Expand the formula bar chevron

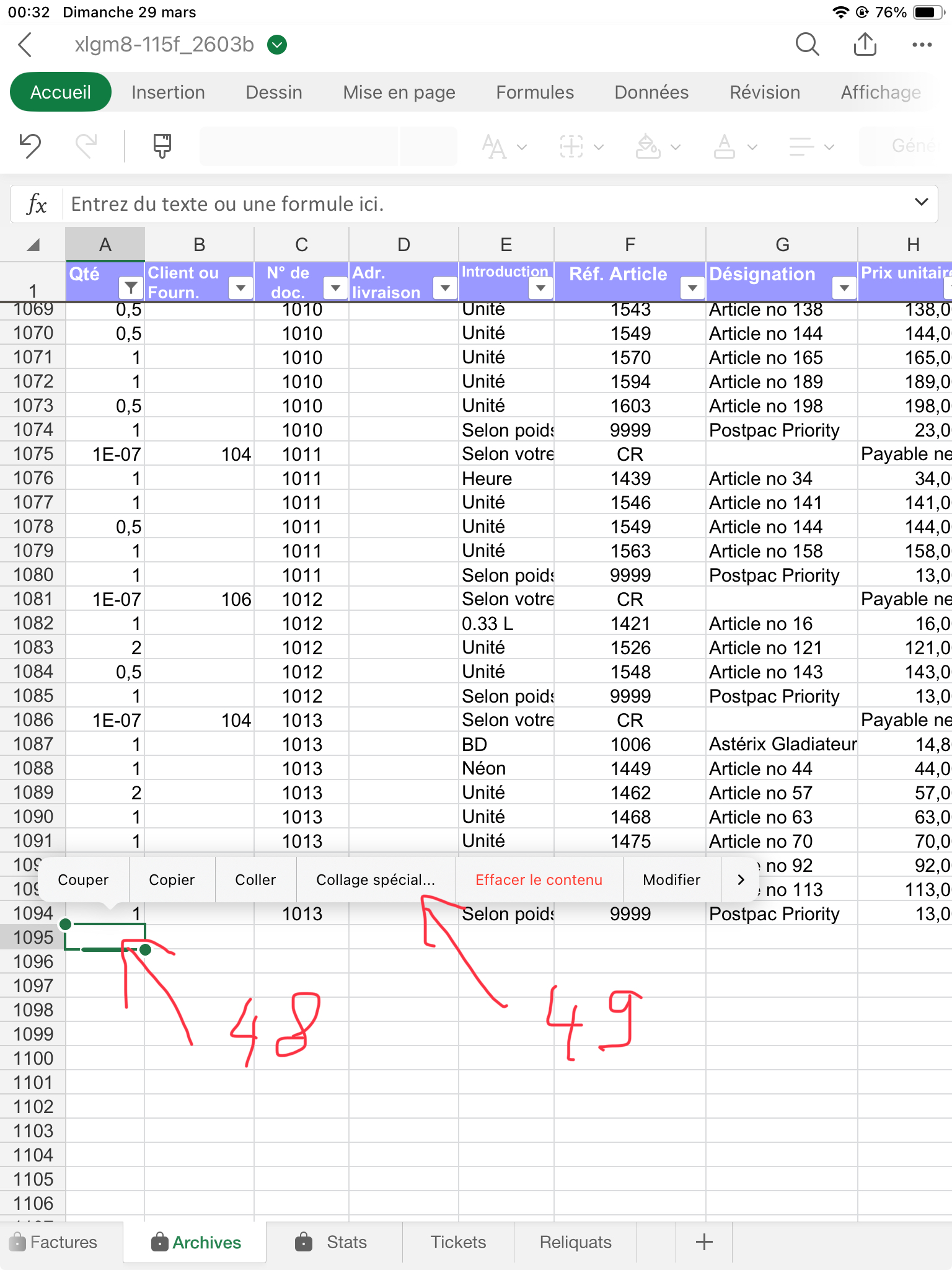921,202
